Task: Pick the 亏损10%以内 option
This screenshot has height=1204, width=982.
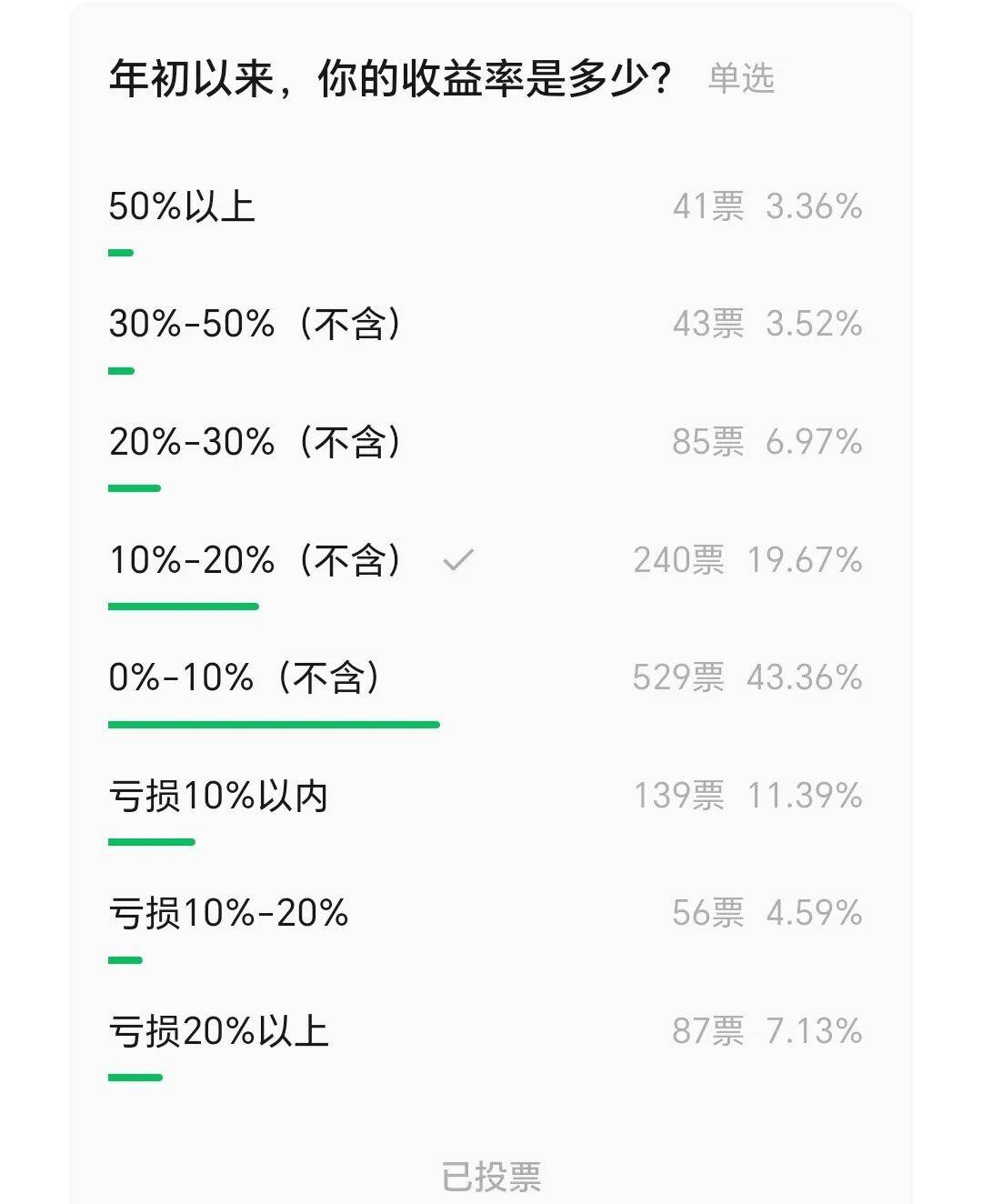Action: pos(218,796)
